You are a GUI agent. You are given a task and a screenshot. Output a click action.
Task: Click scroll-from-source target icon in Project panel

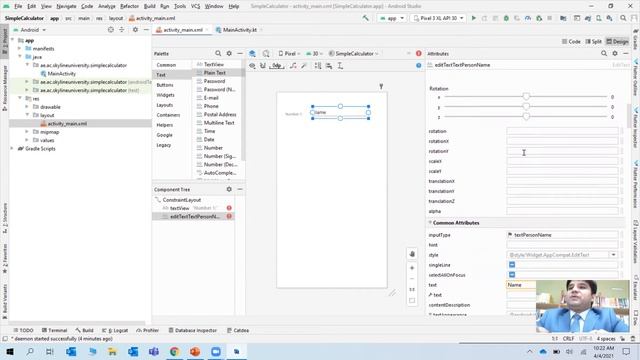(111, 30)
